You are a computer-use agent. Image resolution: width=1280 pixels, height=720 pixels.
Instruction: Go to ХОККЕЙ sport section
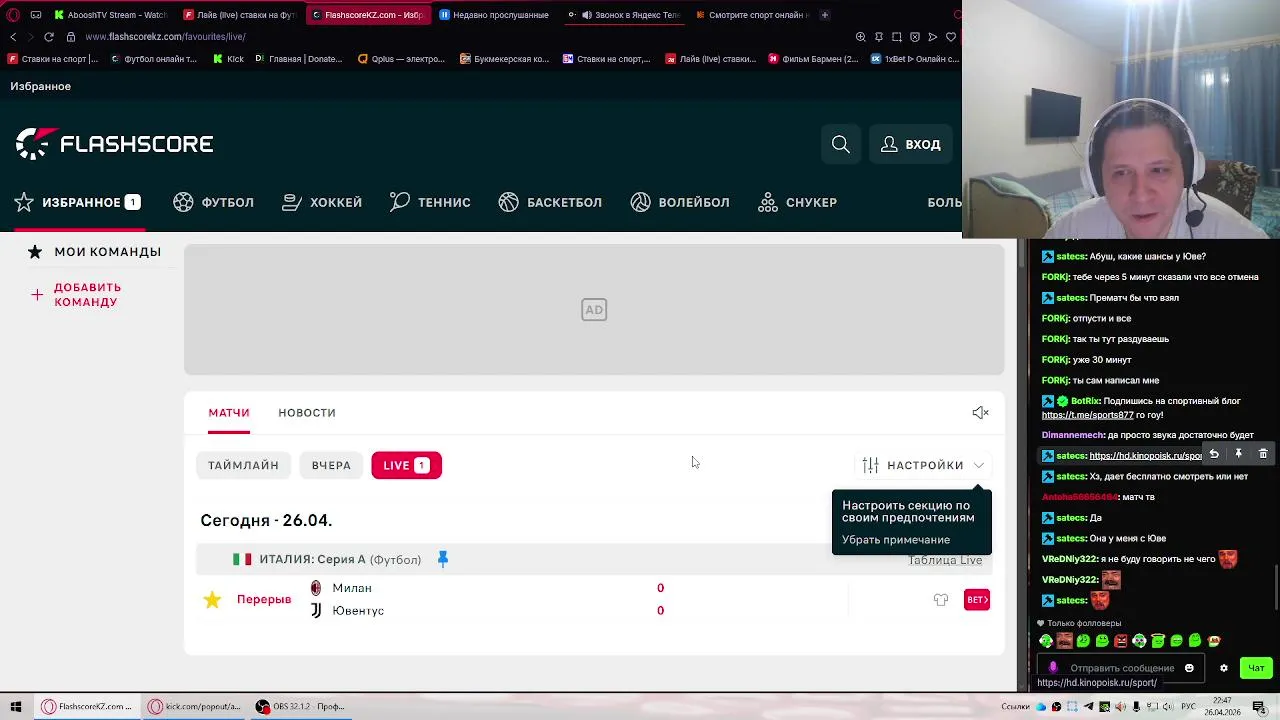pyautogui.click(x=322, y=202)
